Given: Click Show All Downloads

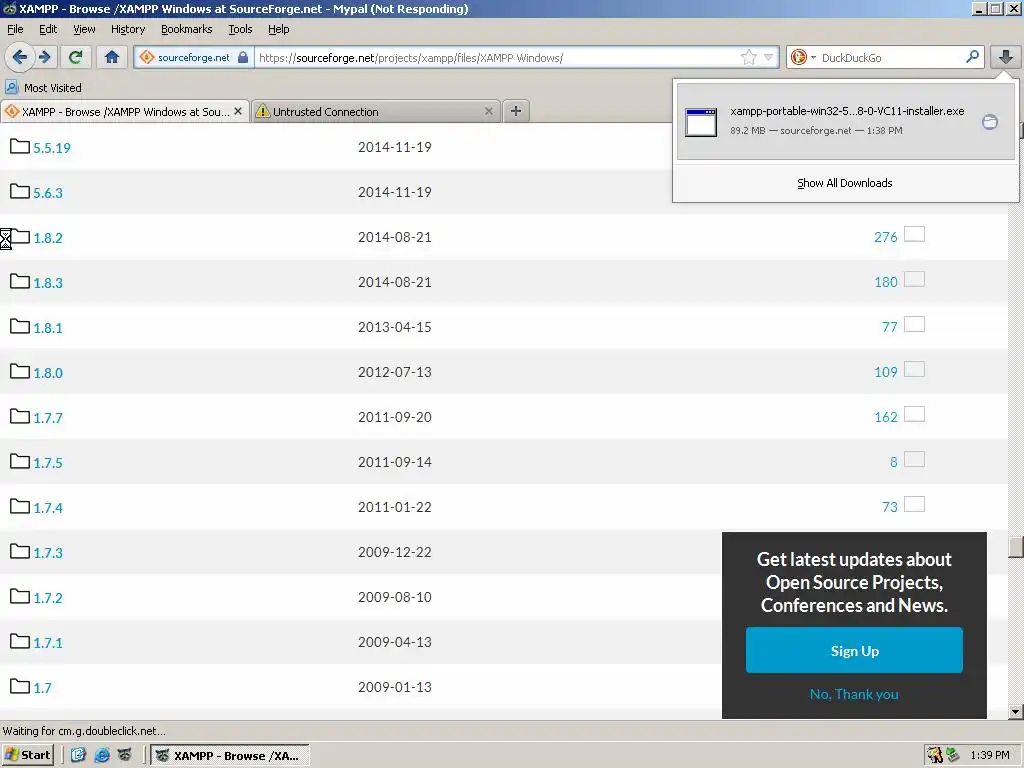Looking at the screenshot, I should pyautogui.click(x=844, y=183).
